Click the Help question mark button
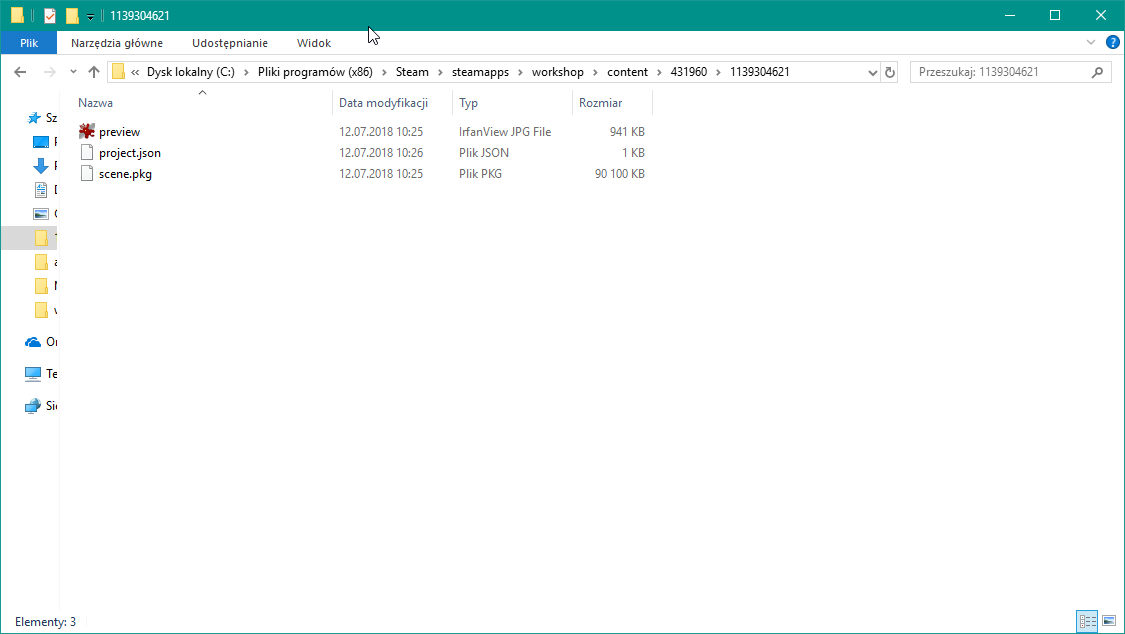1125x634 pixels. [1112, 42]
